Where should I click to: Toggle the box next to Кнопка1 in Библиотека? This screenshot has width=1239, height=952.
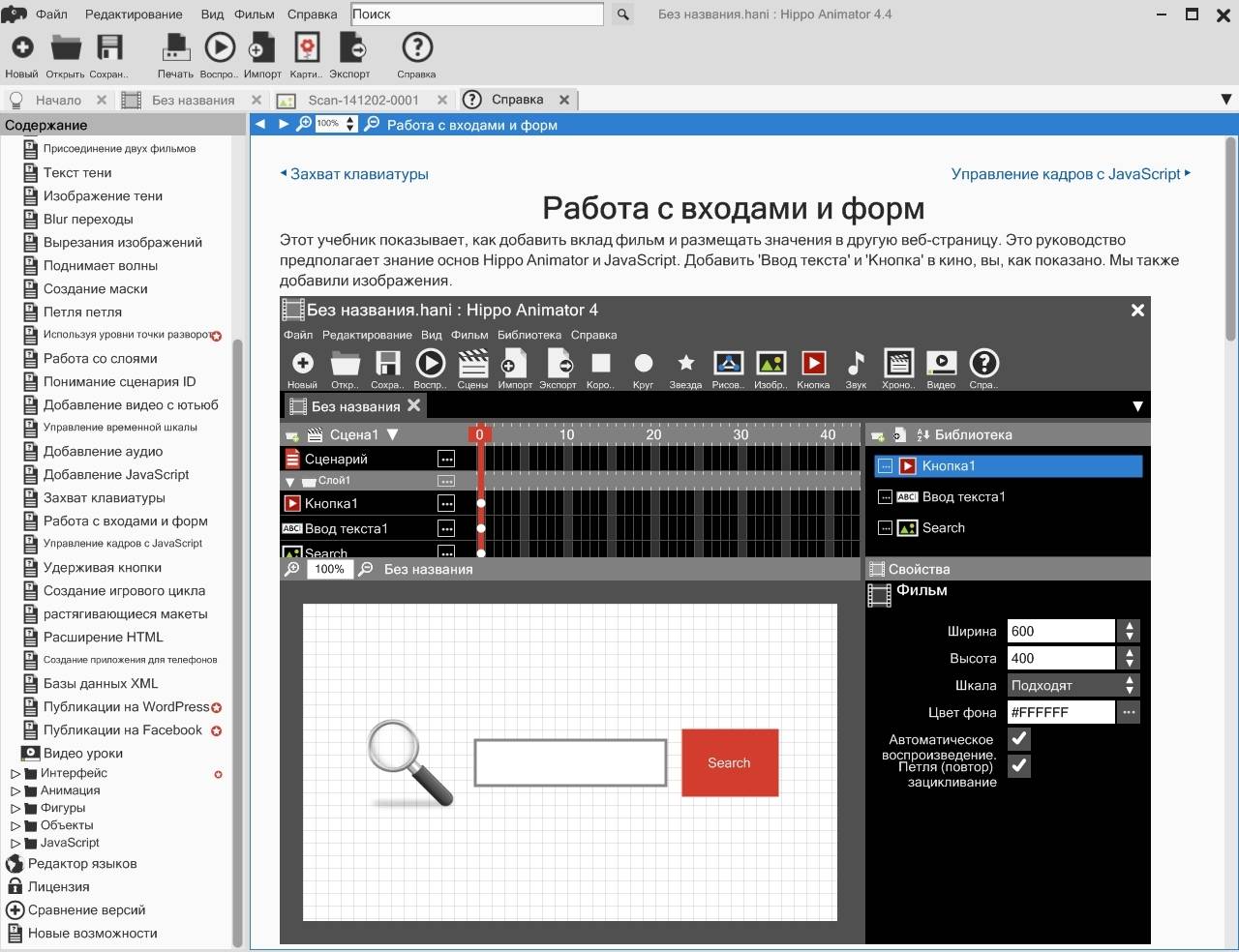click(x=885, y=466)
